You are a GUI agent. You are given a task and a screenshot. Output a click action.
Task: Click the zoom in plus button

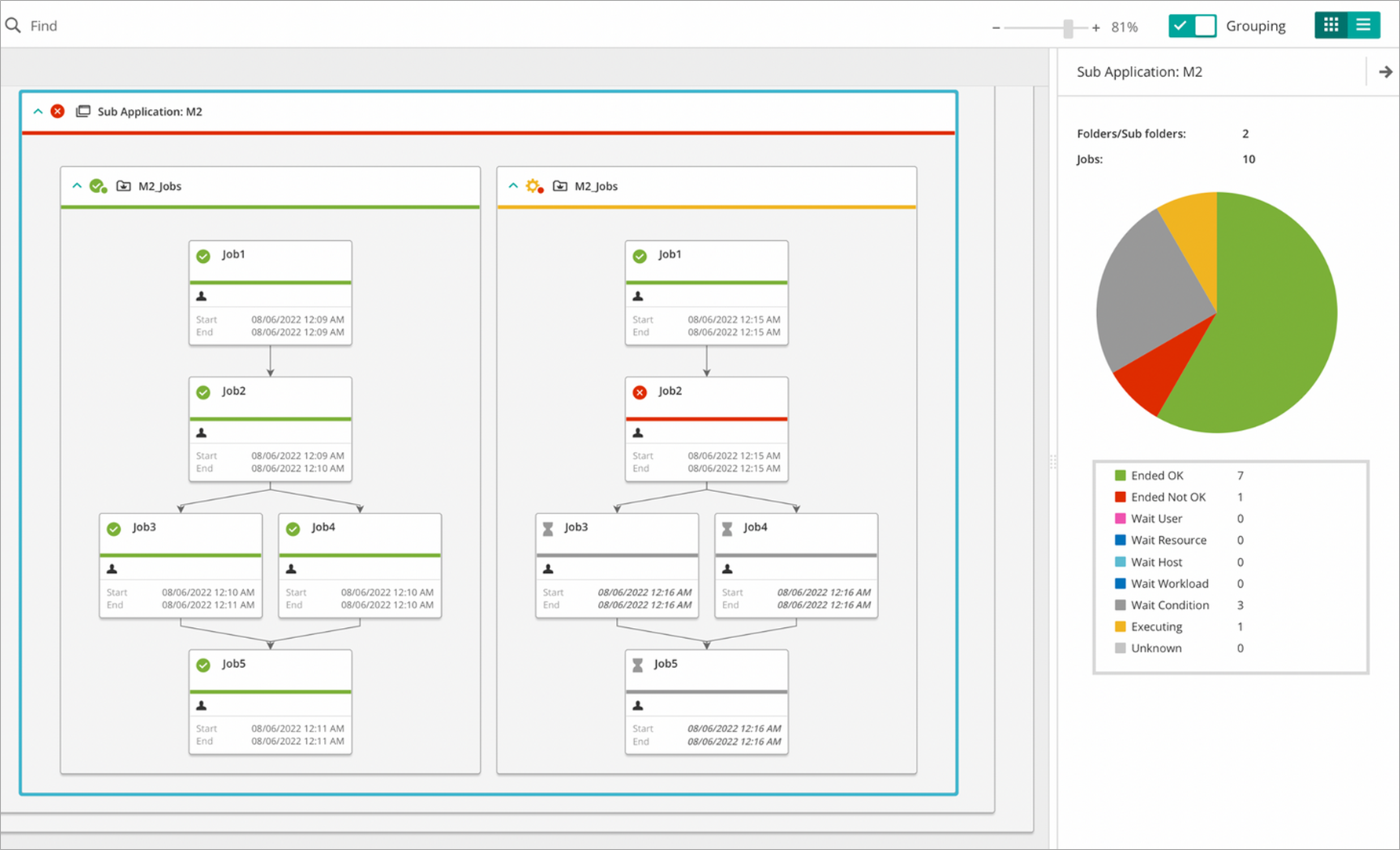click(1096, 27)
